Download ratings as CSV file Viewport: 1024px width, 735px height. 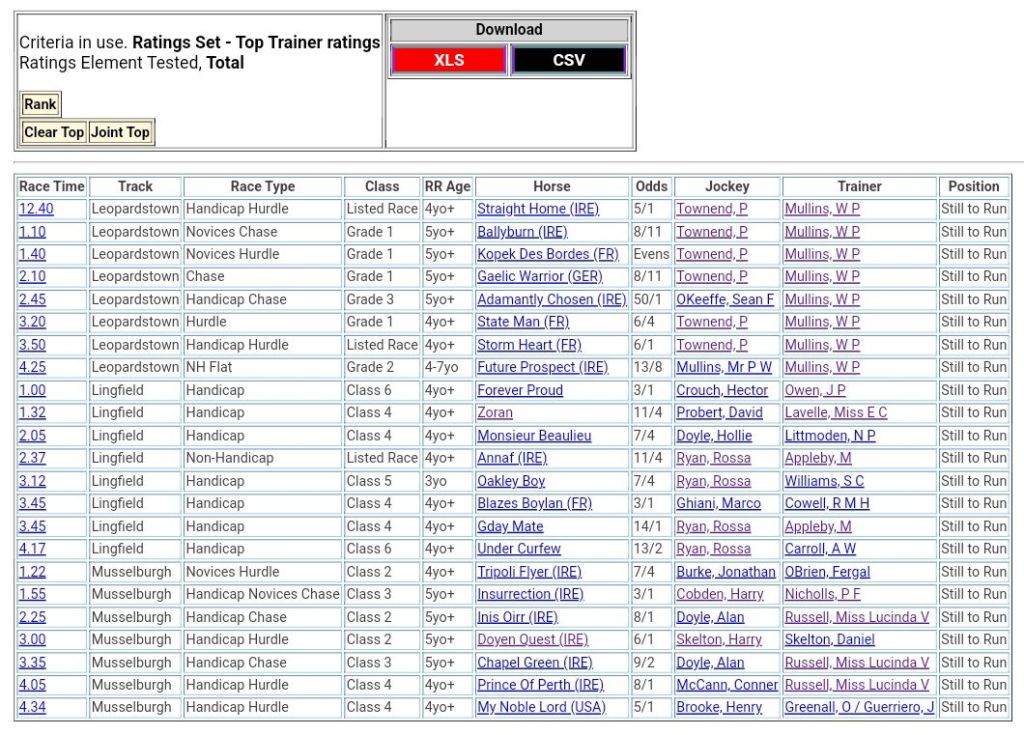pyautogui.click(x=568, y=60)
